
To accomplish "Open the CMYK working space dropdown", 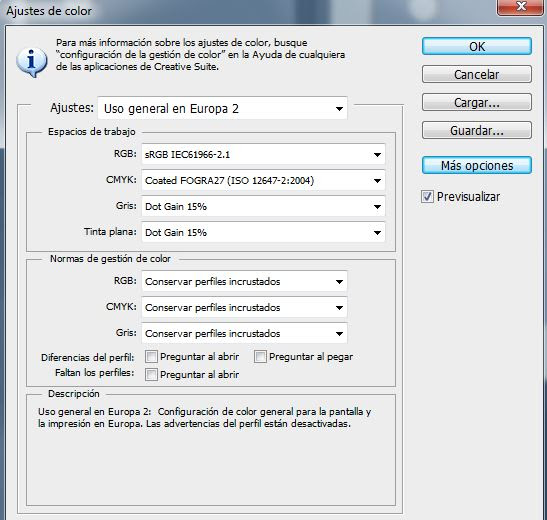I will pos(263,180).
